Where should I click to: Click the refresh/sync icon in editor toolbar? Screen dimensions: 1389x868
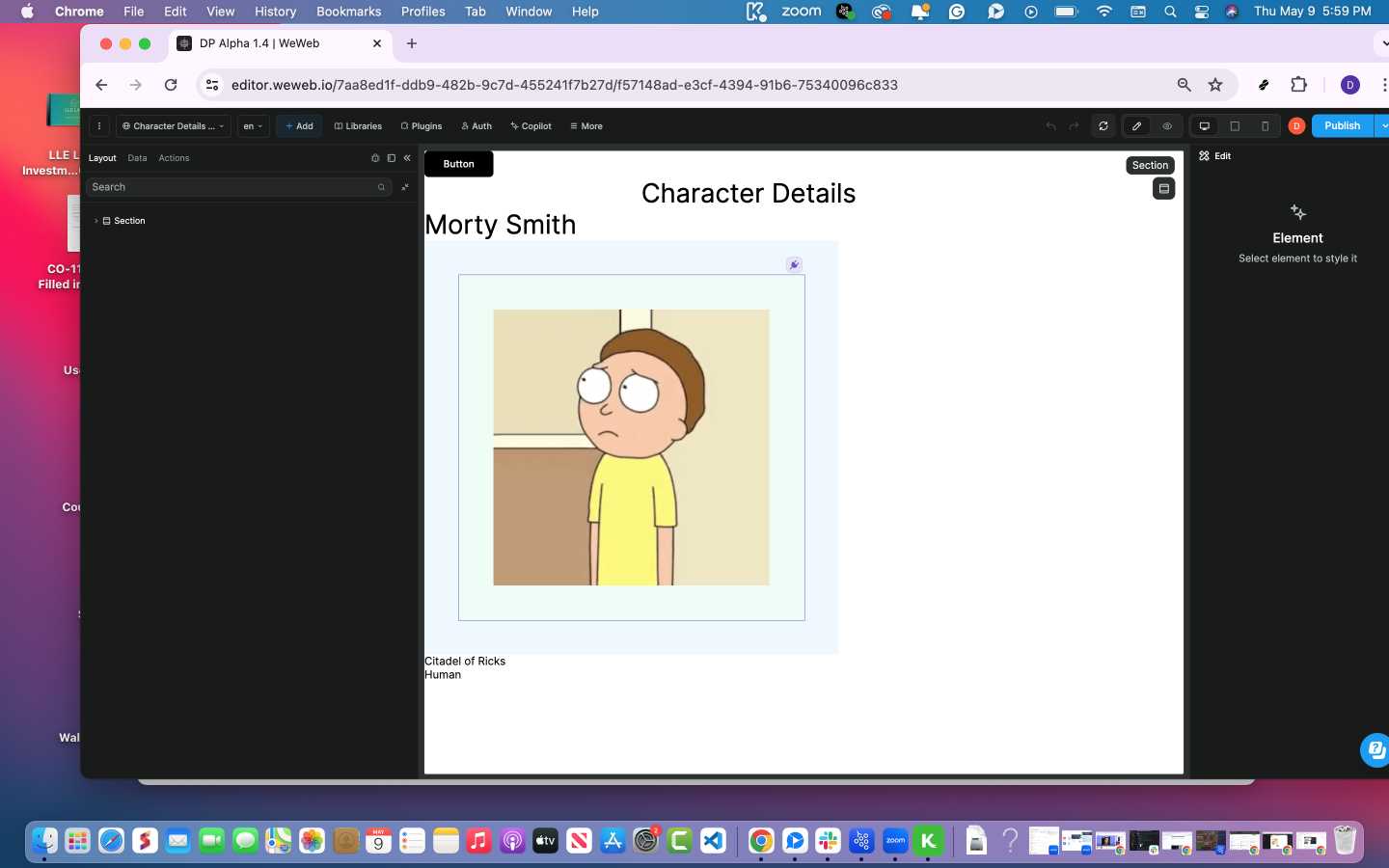coord(1103,126)
